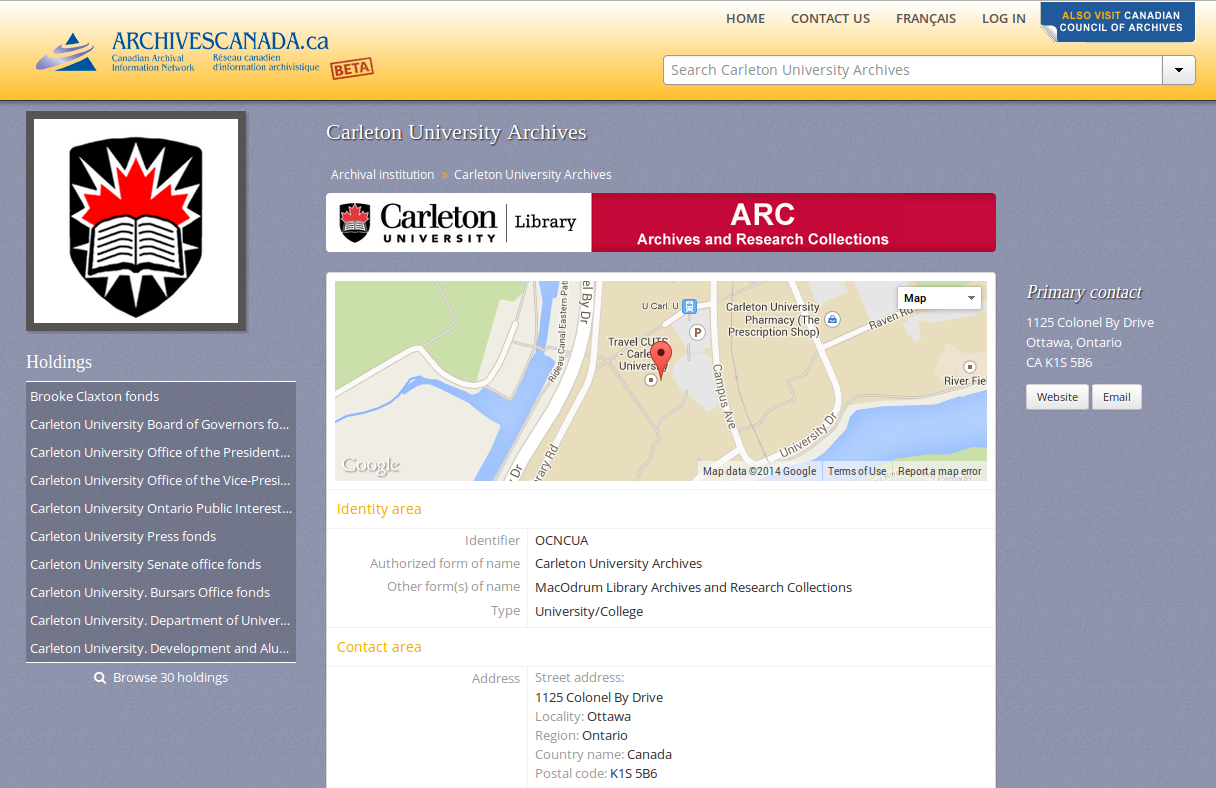This screenshot has width=1216, height=788.
Task: Open the Map view type dropdown
Action: tap(938, 297)
